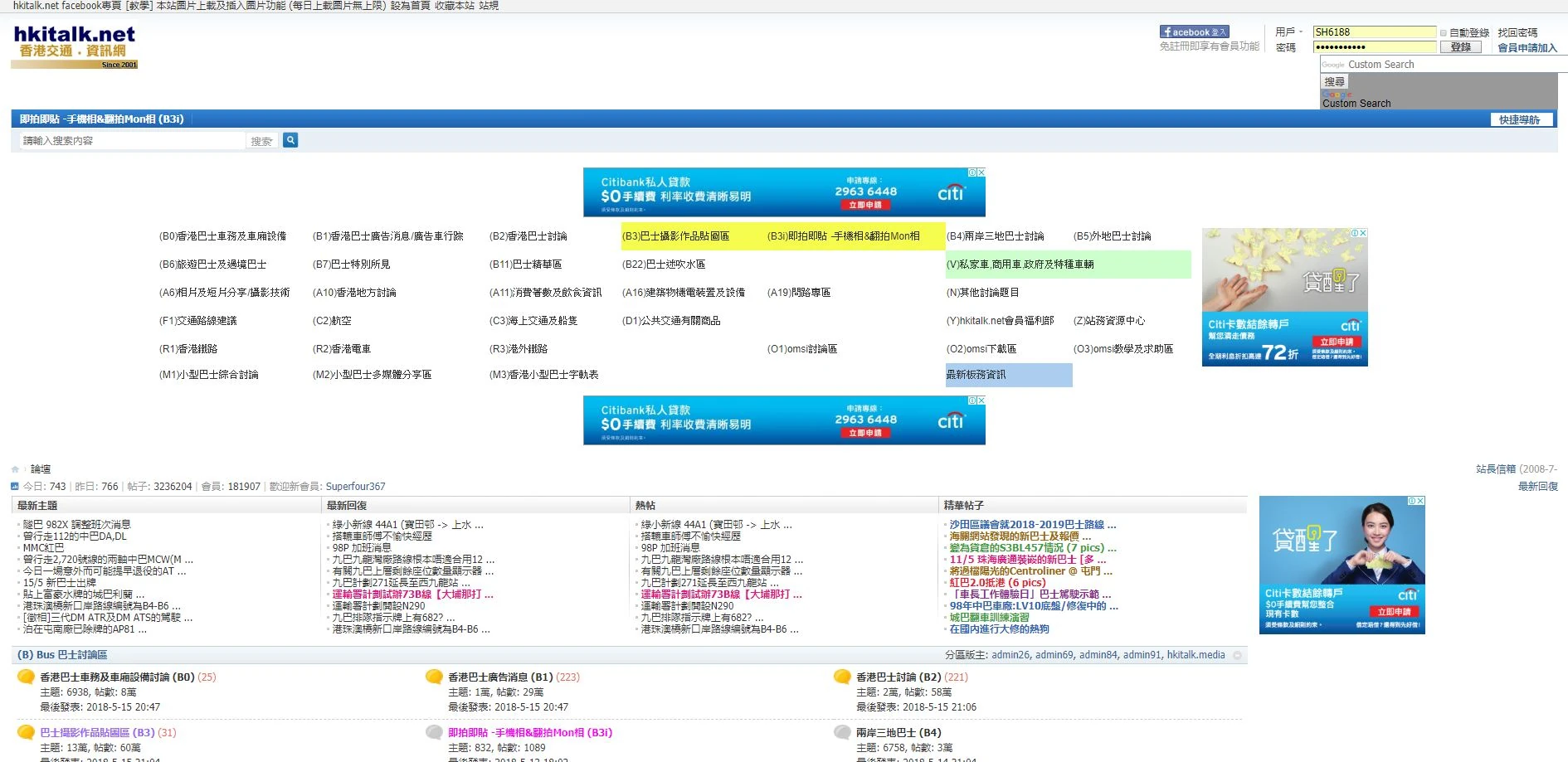The image size is (1568, 762).
Task: Open moderator hkitalk.media profile link
Action: [x=1195, y=655]
